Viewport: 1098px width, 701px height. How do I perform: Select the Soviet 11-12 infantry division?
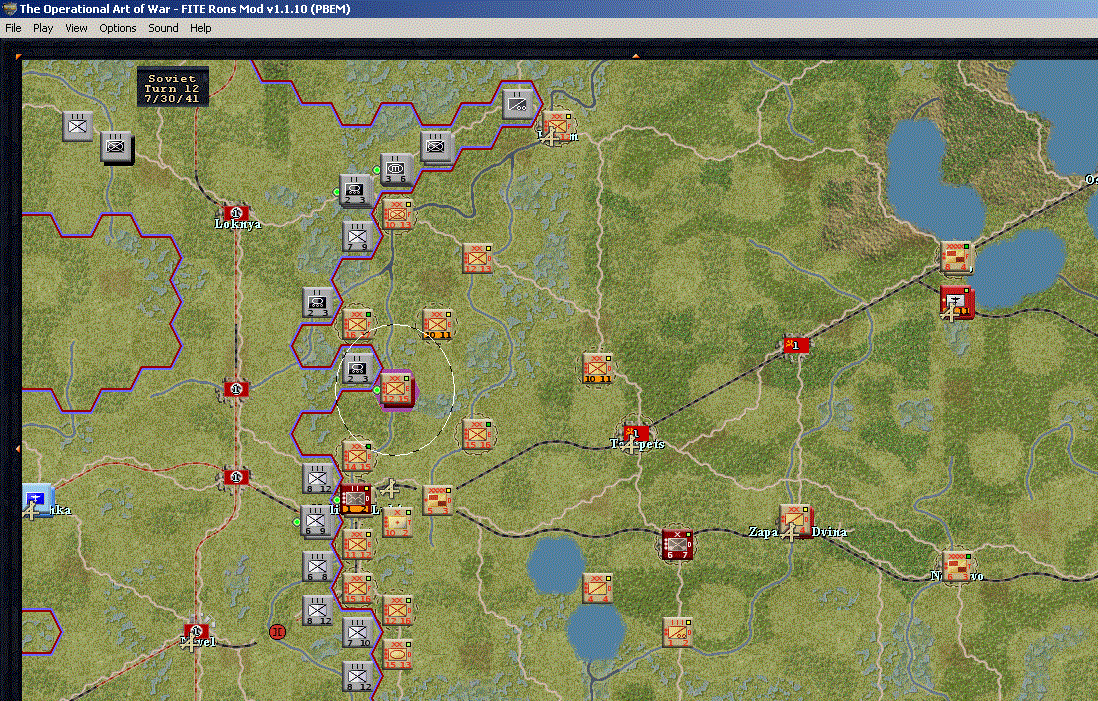[356, 544]
